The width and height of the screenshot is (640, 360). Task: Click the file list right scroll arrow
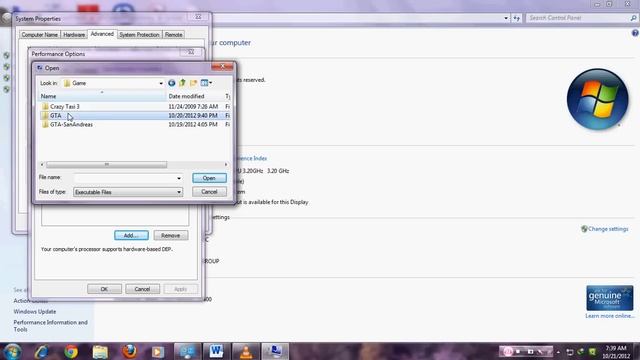click(226, 164)
